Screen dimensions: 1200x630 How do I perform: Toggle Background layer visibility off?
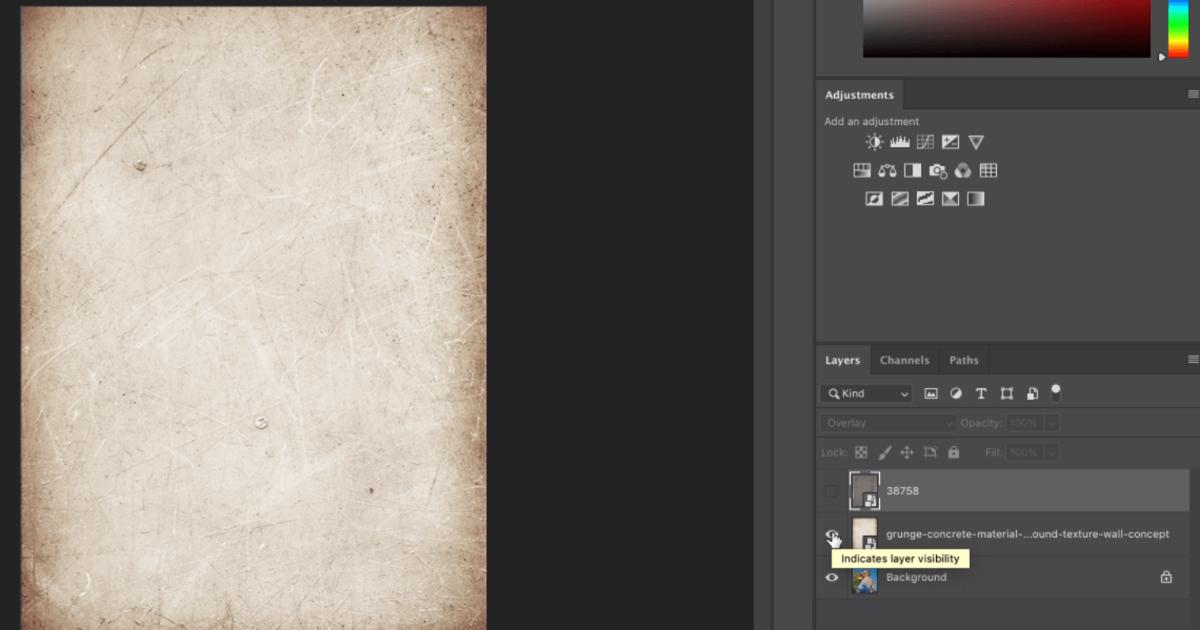point(831,578)
